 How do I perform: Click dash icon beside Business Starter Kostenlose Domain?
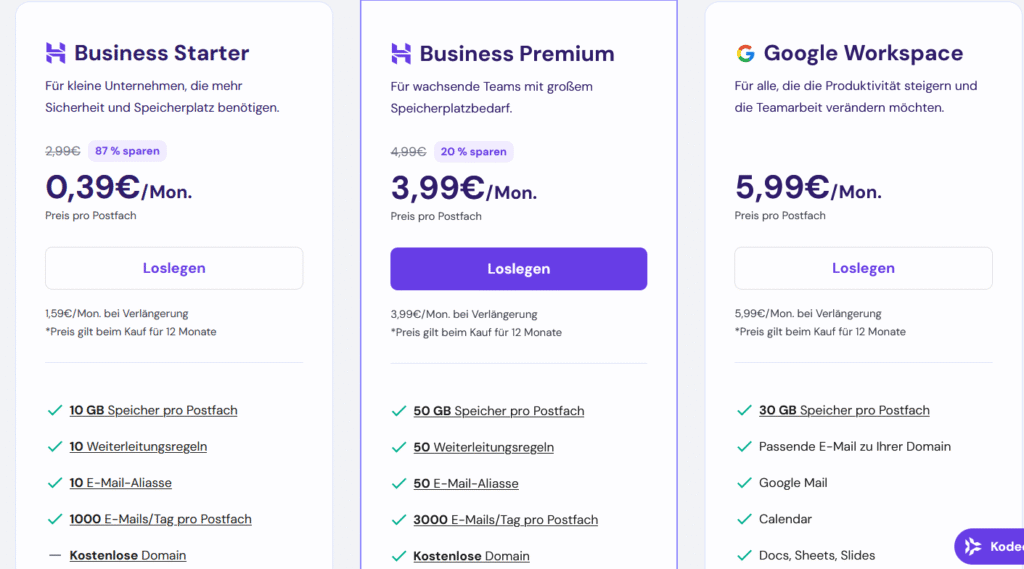pyautogui.click(x=55, y=555)
